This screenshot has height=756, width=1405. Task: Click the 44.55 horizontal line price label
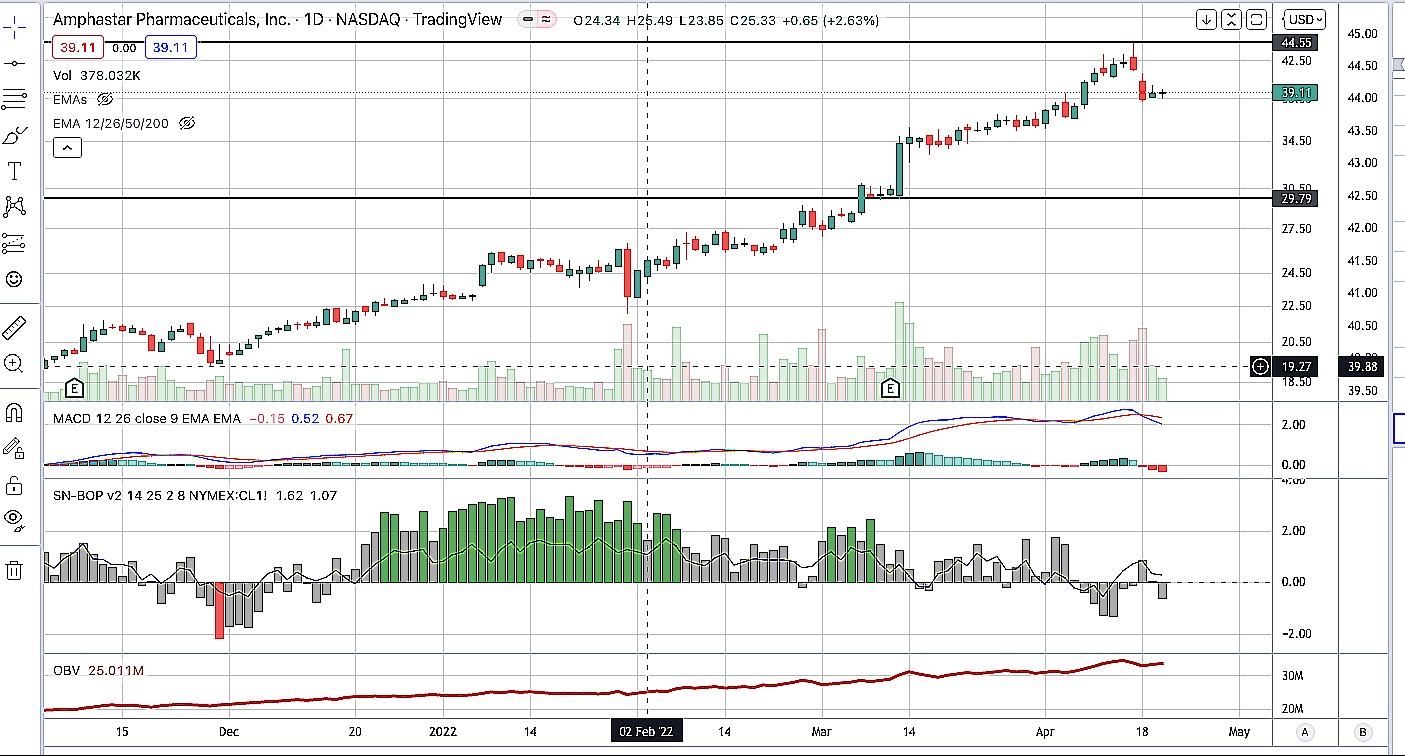[1295, 43]
